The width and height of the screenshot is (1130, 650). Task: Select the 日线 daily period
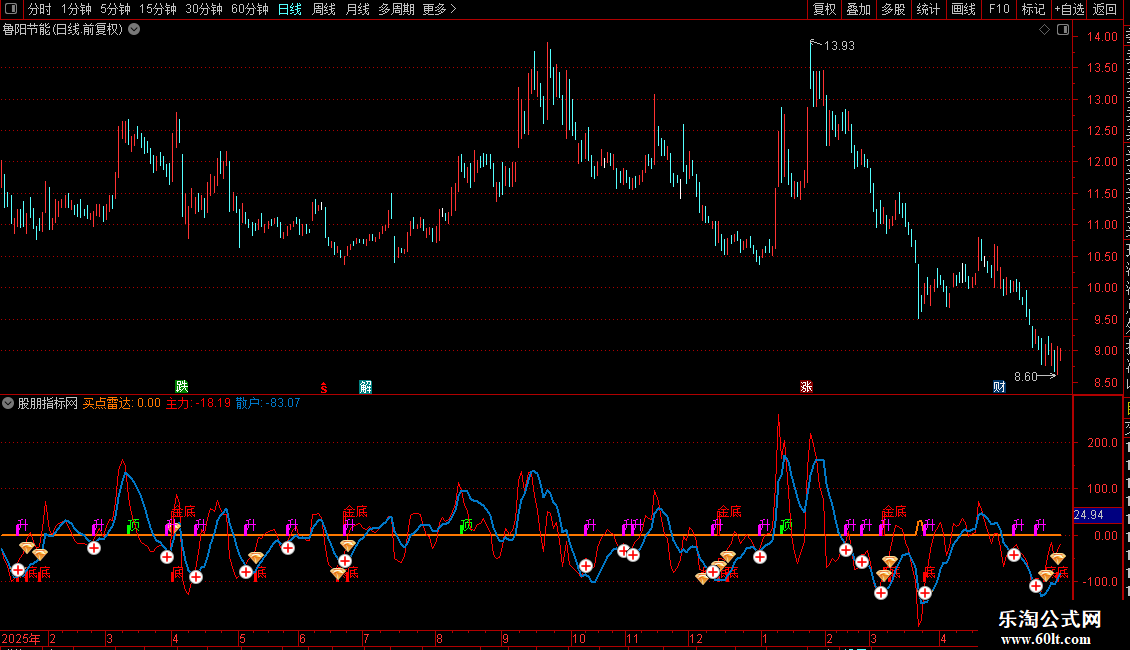pos(290,9)
